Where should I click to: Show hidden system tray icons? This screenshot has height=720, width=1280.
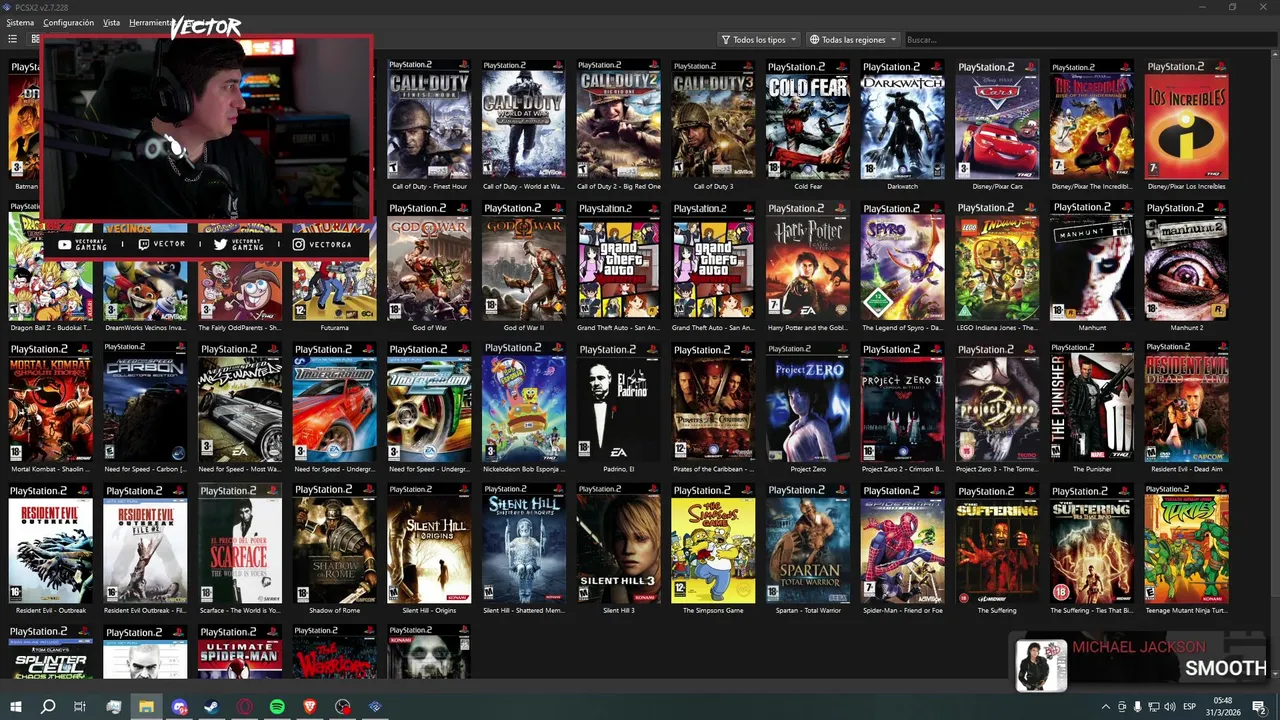click(1105, 707)
